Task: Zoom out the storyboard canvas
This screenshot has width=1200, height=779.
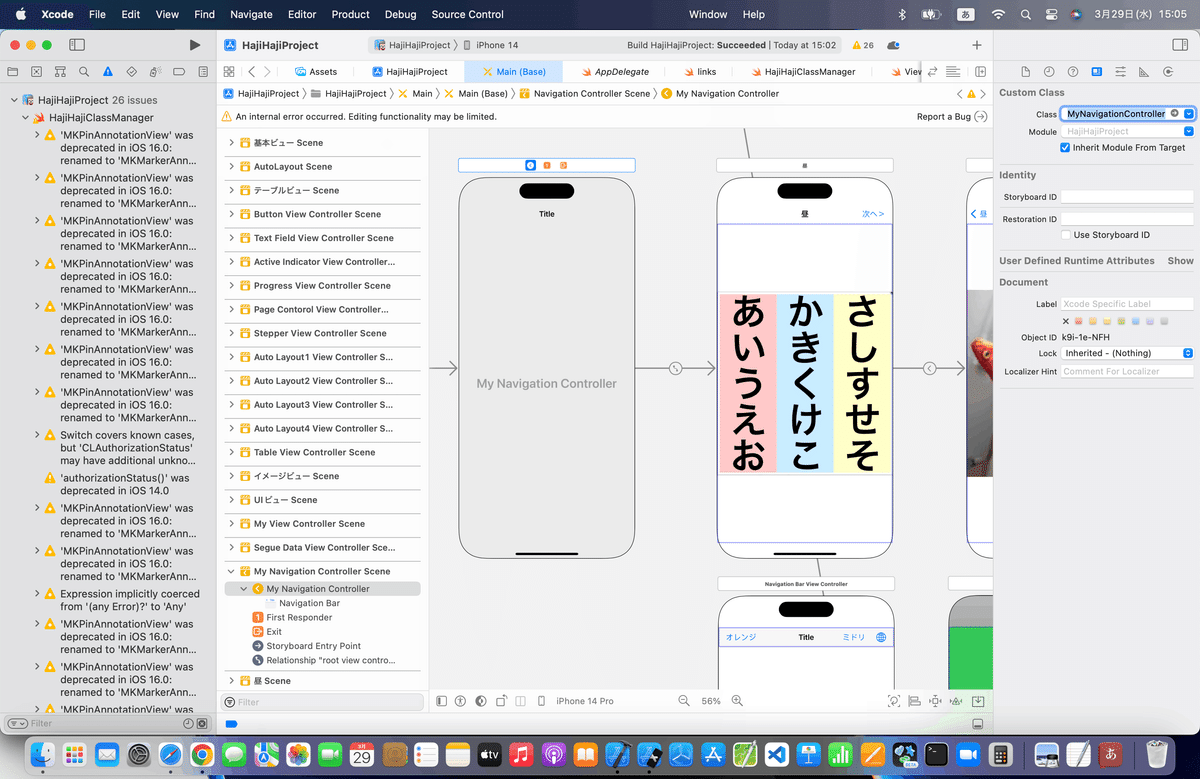Action: pyautogui.click(x=684, y=701)
